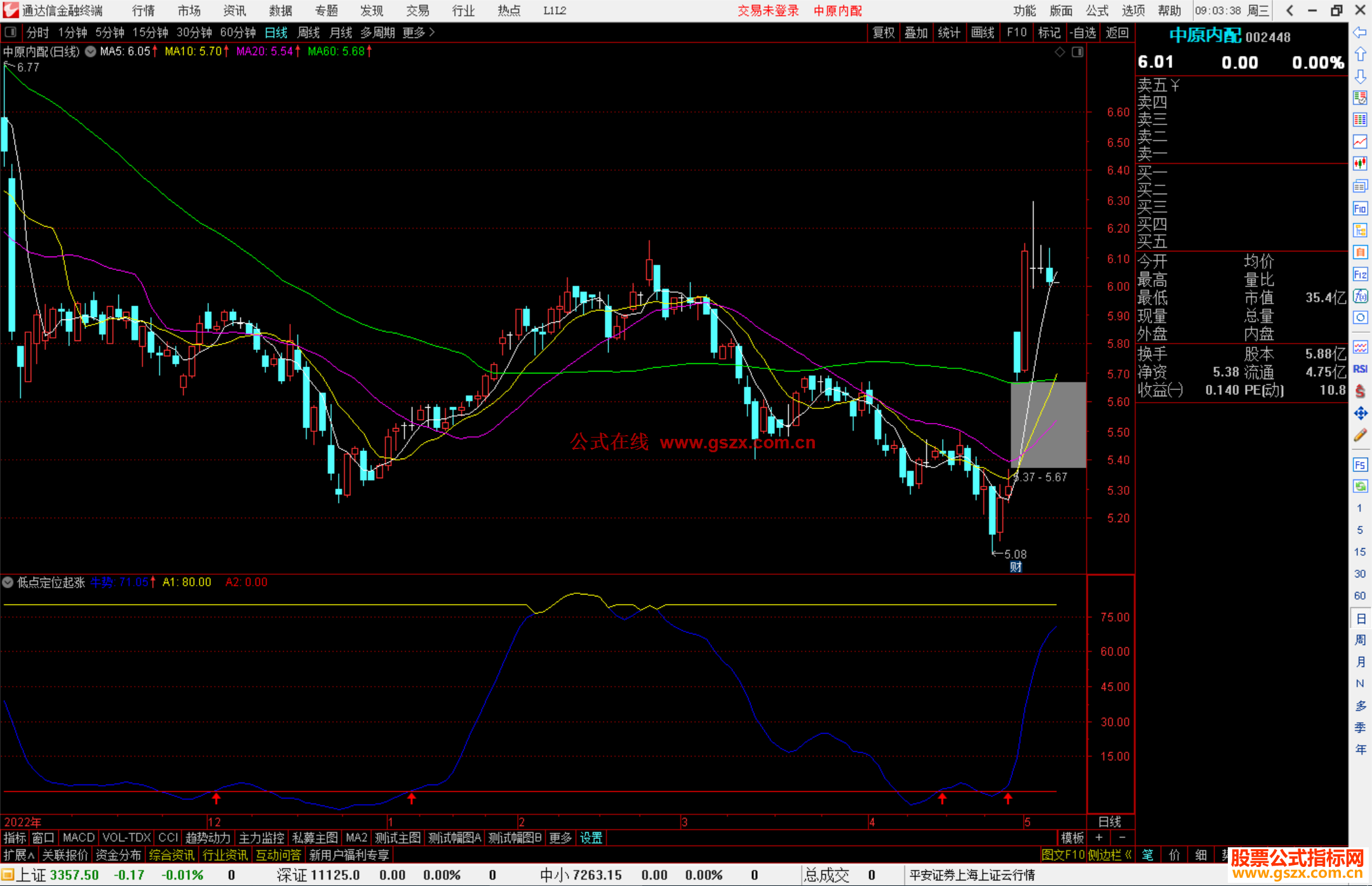Click the four-way move arrows icon
Viewport: 1372px width, 886px height.
(x=1360, y=413)
